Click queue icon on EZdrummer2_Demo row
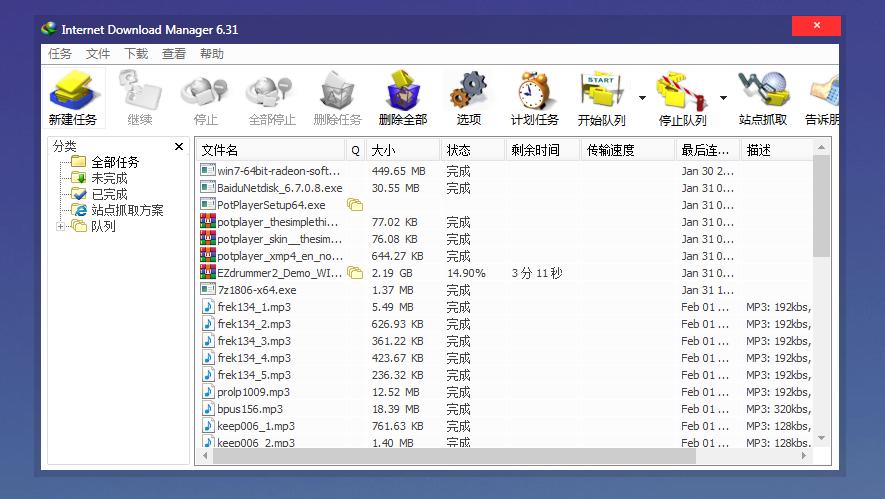Image resolution: width=885 pixels, height=499 pixels. click(x=355, y=273)
